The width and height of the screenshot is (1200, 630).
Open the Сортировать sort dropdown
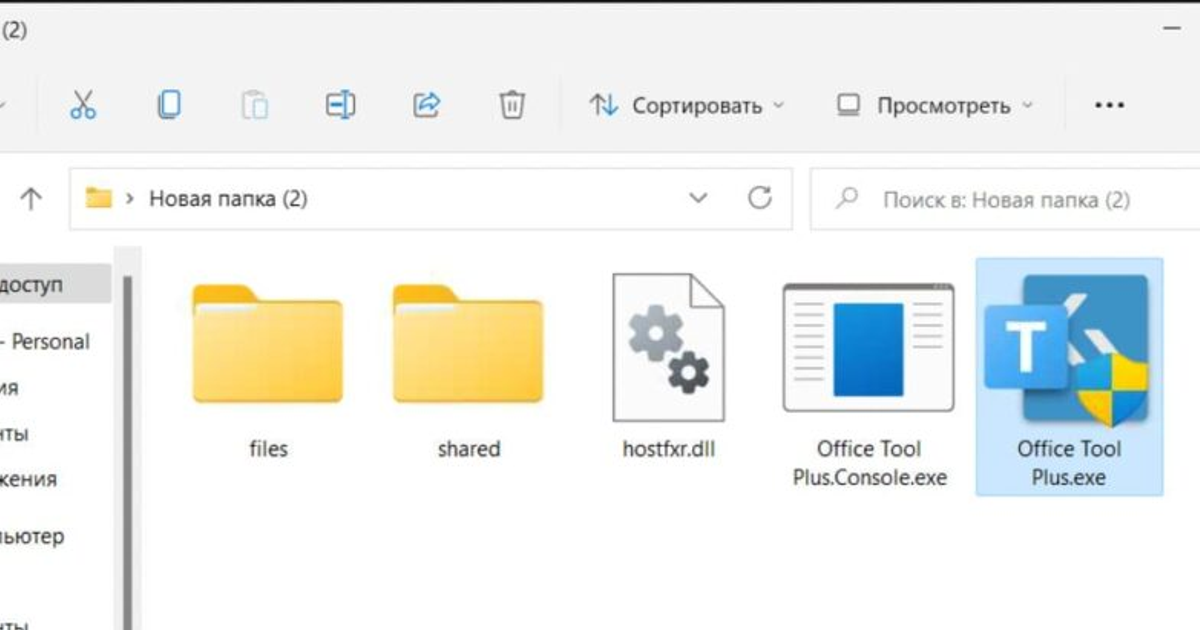pos(687,105)
